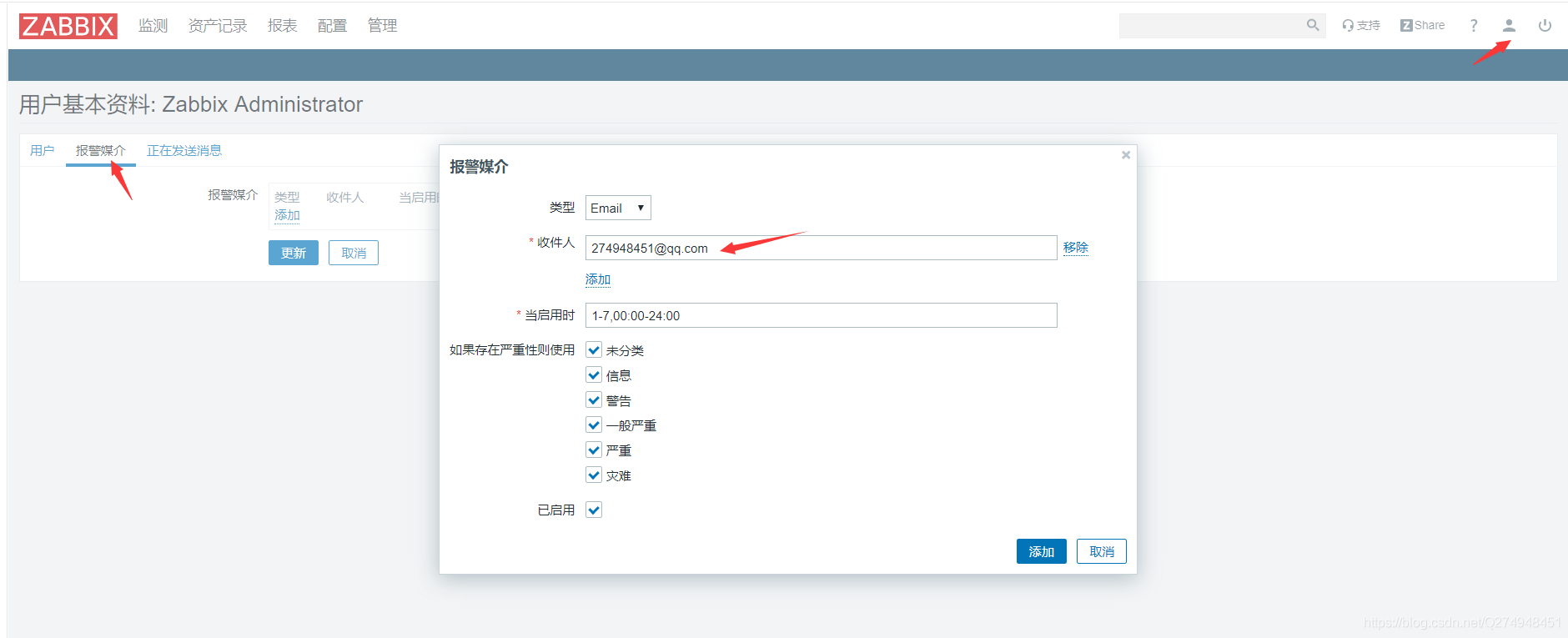Switch to the 报警媒介 tab
The width and height of the screenshot is (1568, 638).
pos(100,150)
